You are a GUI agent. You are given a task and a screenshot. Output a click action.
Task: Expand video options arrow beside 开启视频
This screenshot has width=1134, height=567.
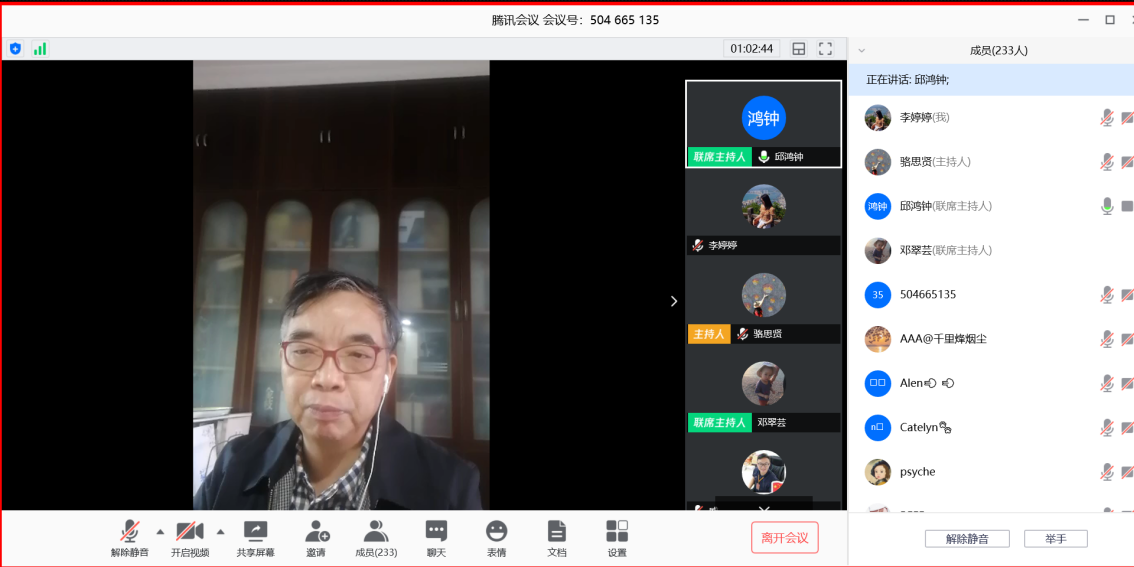[221, 531]
